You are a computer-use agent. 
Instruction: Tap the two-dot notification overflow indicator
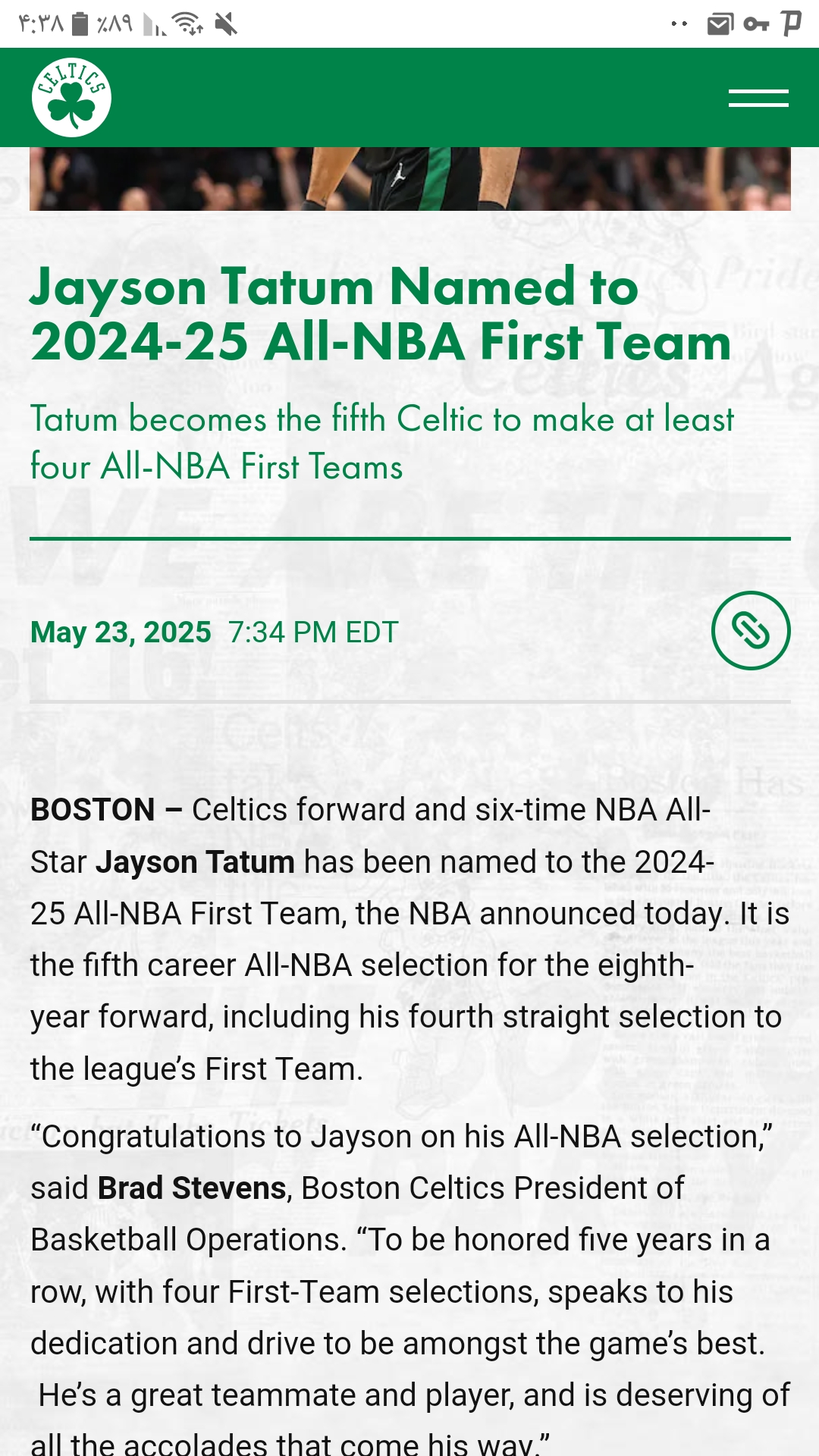pyautogui.click(x=679, y=24)
